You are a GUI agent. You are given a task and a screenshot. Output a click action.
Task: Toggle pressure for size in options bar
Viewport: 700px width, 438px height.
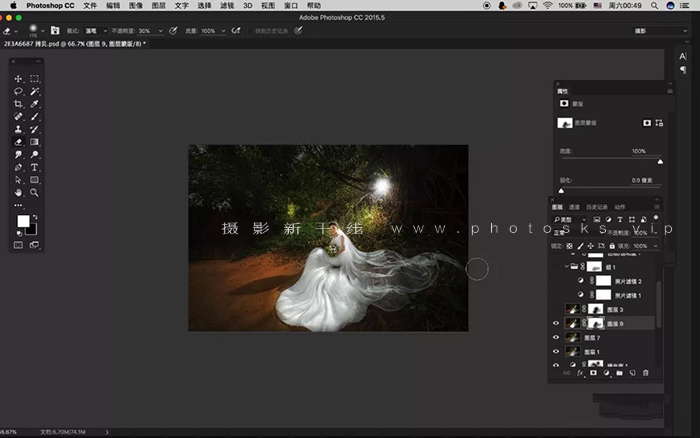pos(298,30)
